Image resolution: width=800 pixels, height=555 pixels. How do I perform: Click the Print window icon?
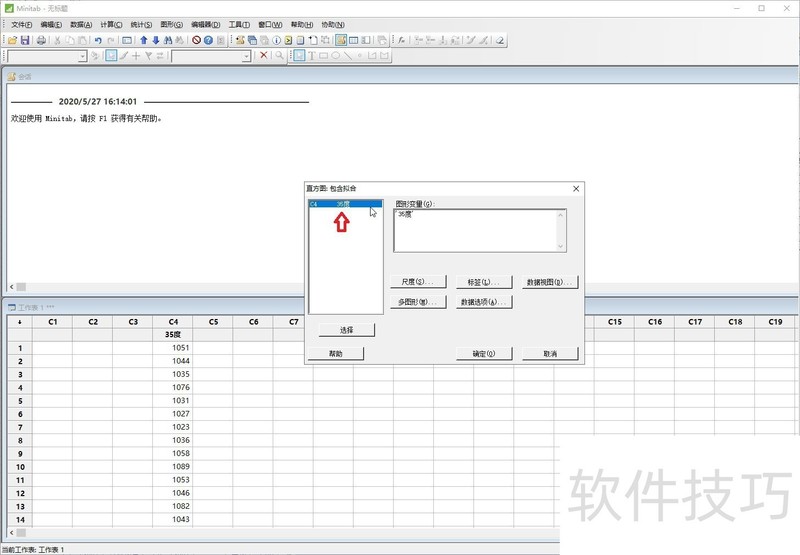(x=41, y=40)
